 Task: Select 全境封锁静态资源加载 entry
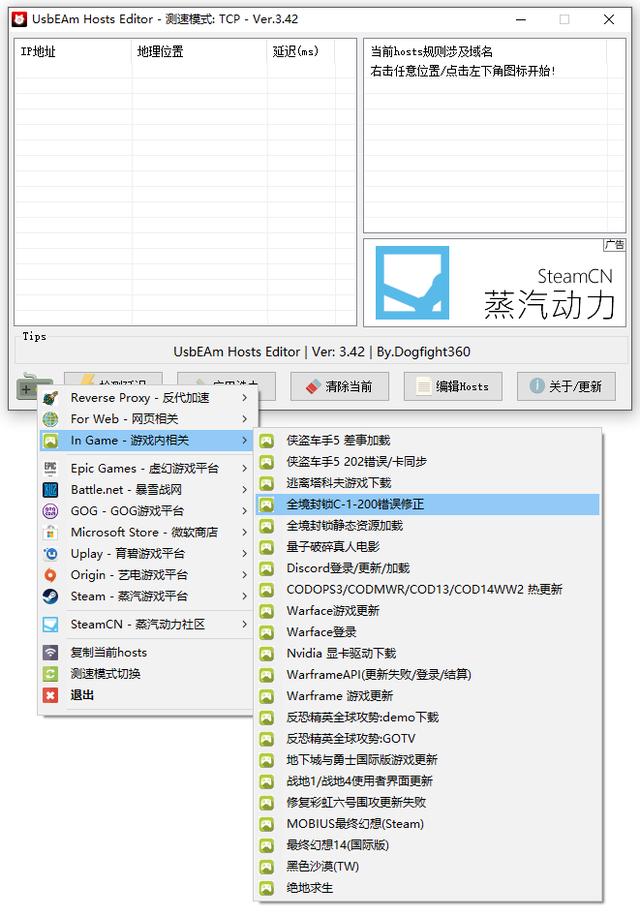tap(428, 526)
